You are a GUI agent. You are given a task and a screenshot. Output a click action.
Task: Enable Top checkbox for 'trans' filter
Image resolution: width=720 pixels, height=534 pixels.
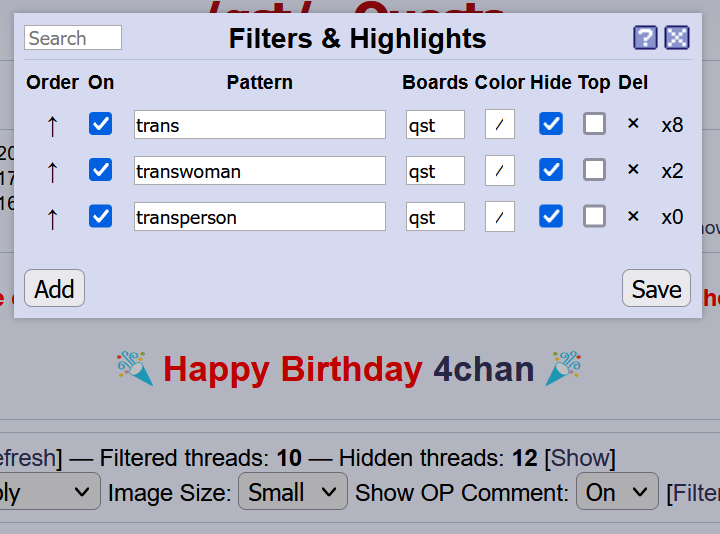click(x=595, y=124)
